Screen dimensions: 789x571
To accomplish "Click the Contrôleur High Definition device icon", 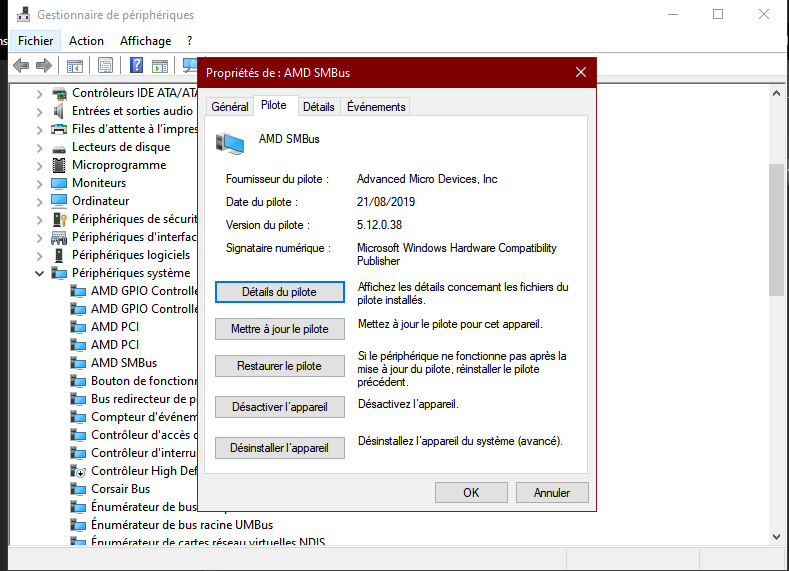I will (78, 471).
